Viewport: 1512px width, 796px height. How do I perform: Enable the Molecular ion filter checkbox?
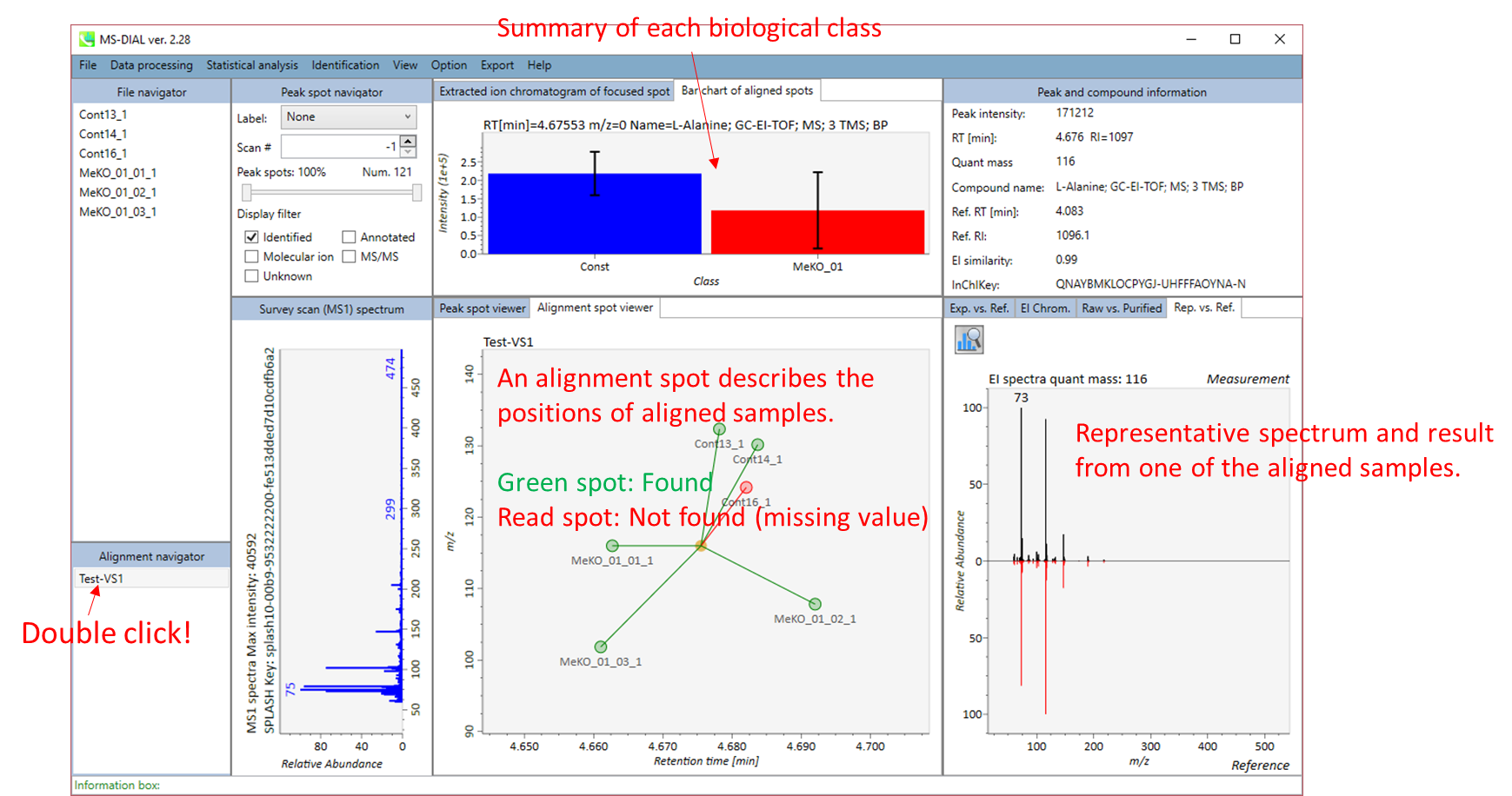click(251, 256)
